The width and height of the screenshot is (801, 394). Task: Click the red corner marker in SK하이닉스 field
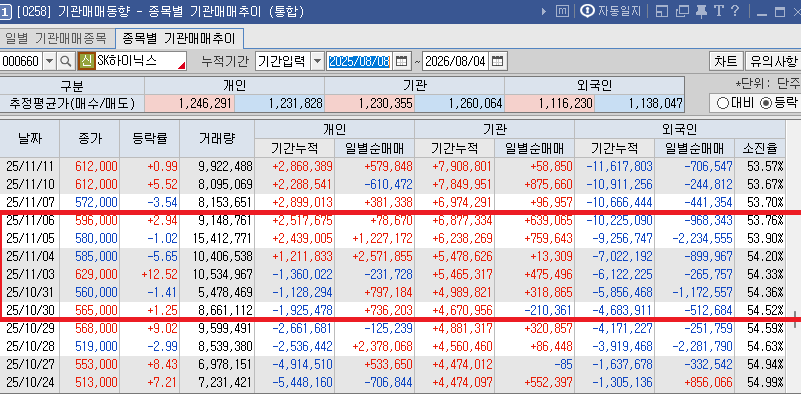[181, 65]
